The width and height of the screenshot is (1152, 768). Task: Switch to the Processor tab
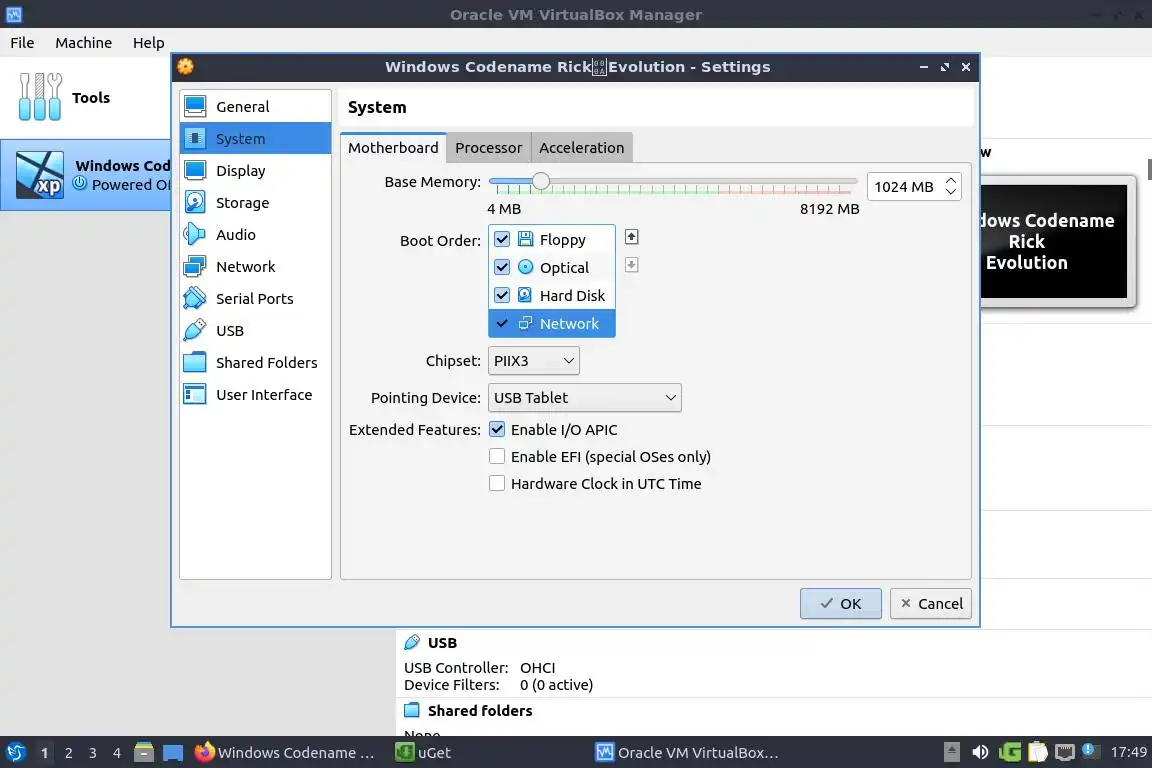(489, 148)
